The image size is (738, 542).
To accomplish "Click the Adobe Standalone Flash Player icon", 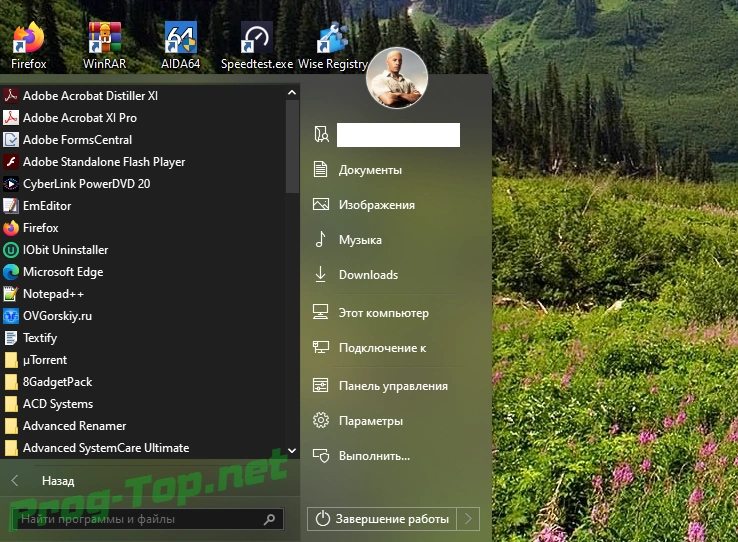I will (x=11, y=162).
